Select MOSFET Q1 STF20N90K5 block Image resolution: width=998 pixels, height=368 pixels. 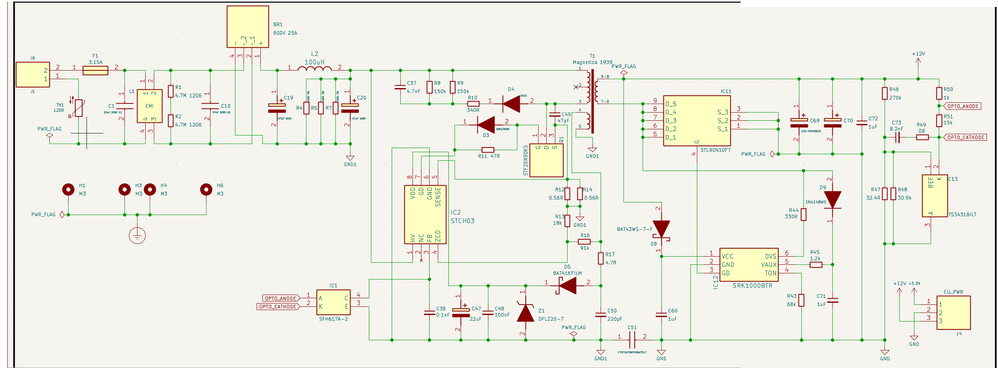pos(547,160)
